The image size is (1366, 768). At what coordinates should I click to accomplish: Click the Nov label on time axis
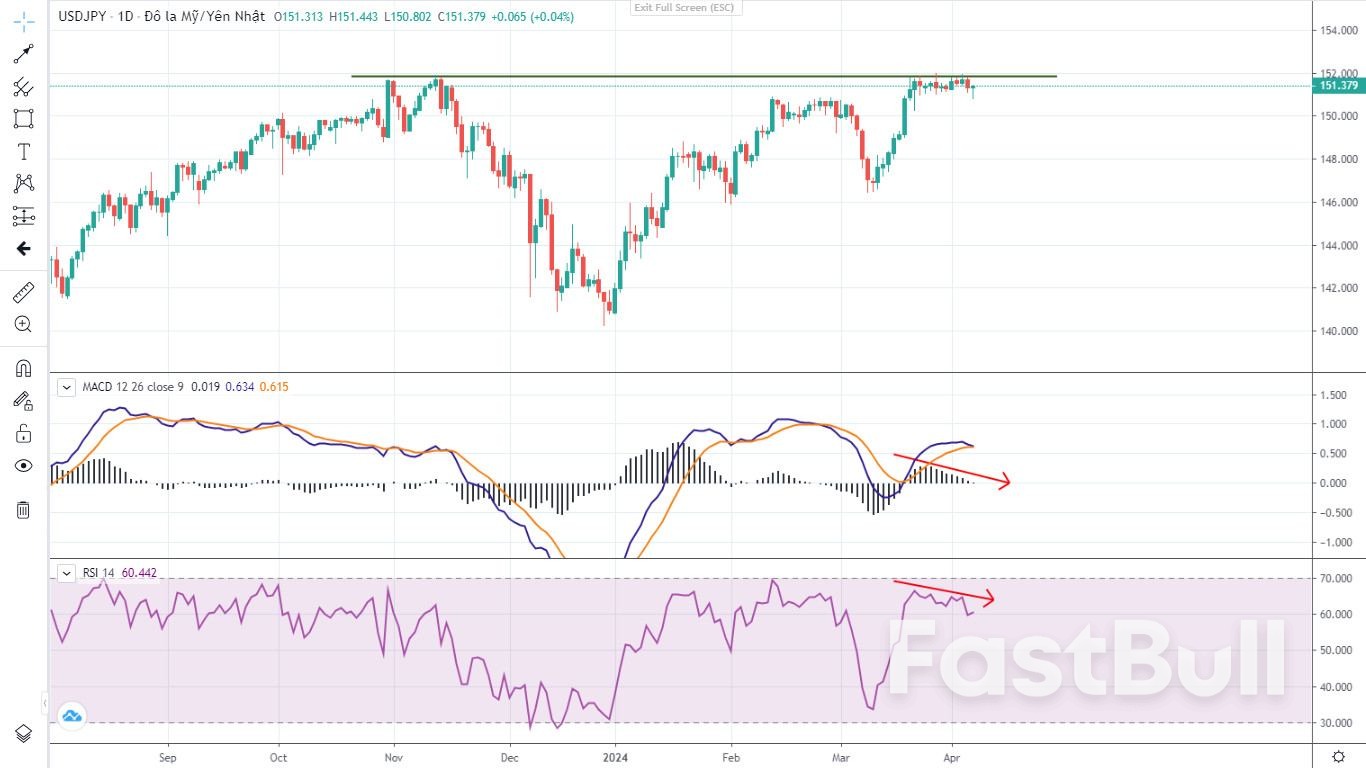[394, 757]
